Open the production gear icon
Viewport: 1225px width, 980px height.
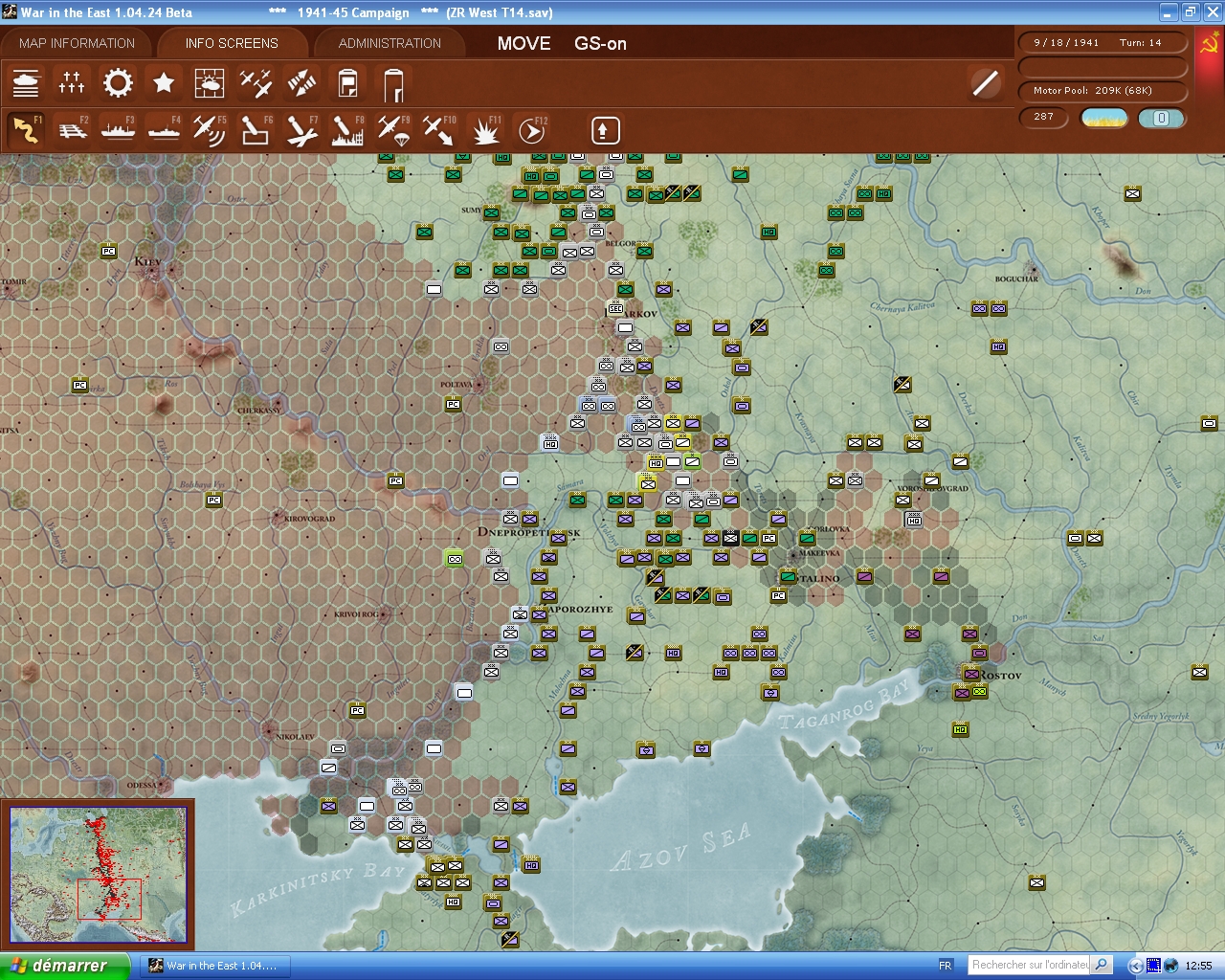click(x=118, y=83)
